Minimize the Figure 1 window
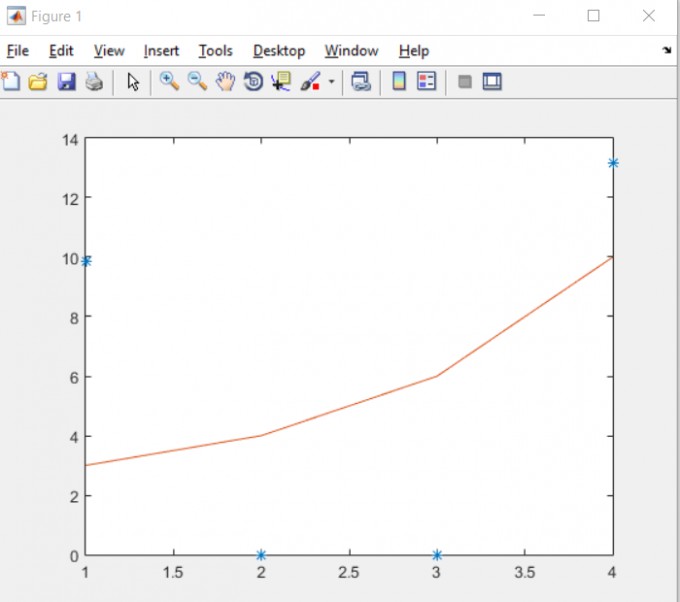Viewport: 680px width, 602px height. coord(539,16)
